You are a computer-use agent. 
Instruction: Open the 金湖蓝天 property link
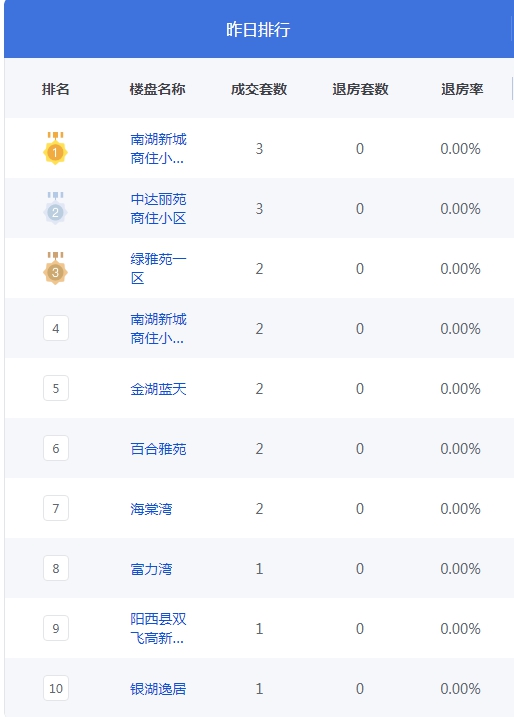[x=158, y=389]
